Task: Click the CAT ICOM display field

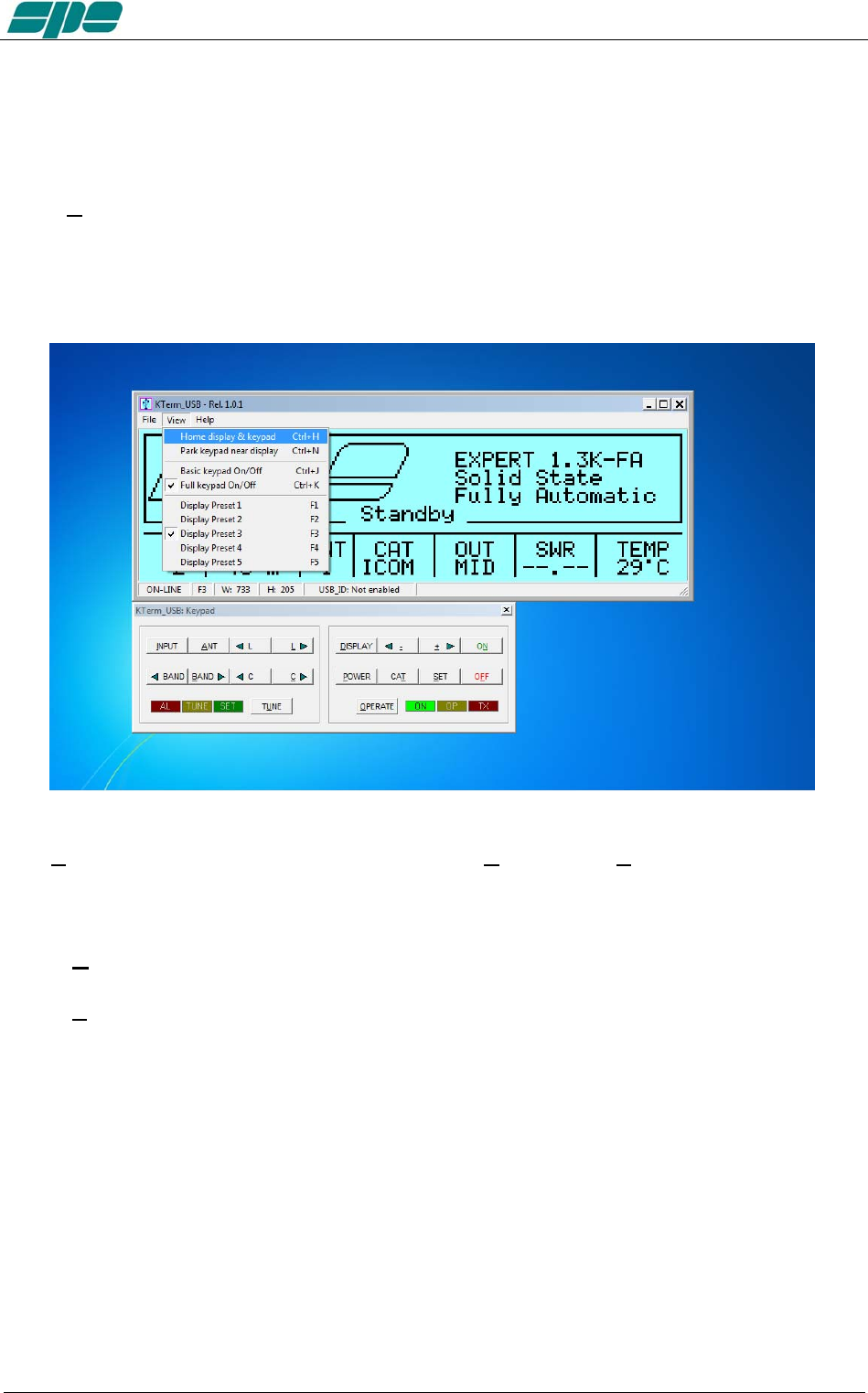Action: coord(393,558)
